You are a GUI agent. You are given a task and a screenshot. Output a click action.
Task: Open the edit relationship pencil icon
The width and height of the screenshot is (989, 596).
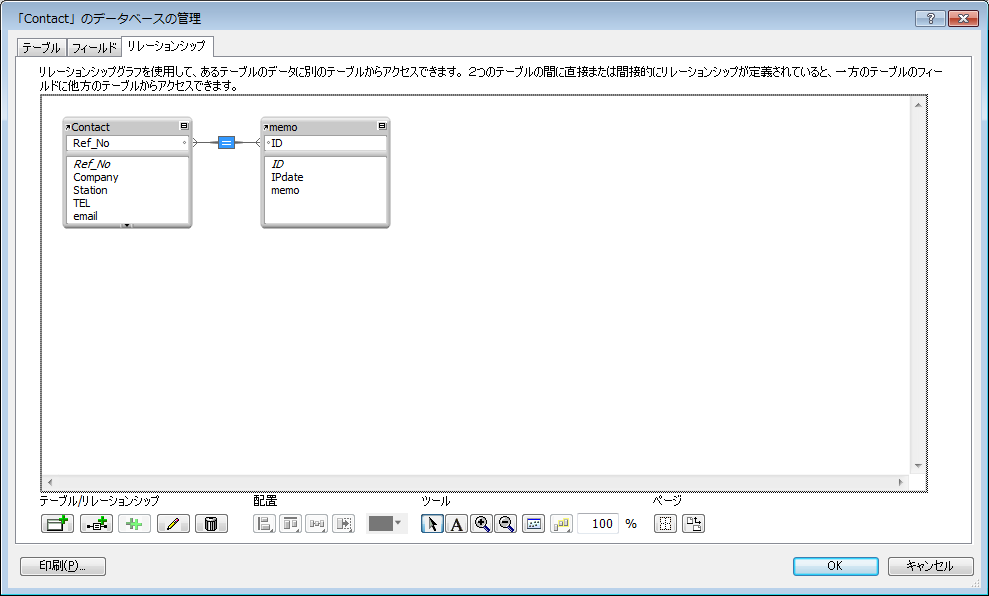click(172, 523)
